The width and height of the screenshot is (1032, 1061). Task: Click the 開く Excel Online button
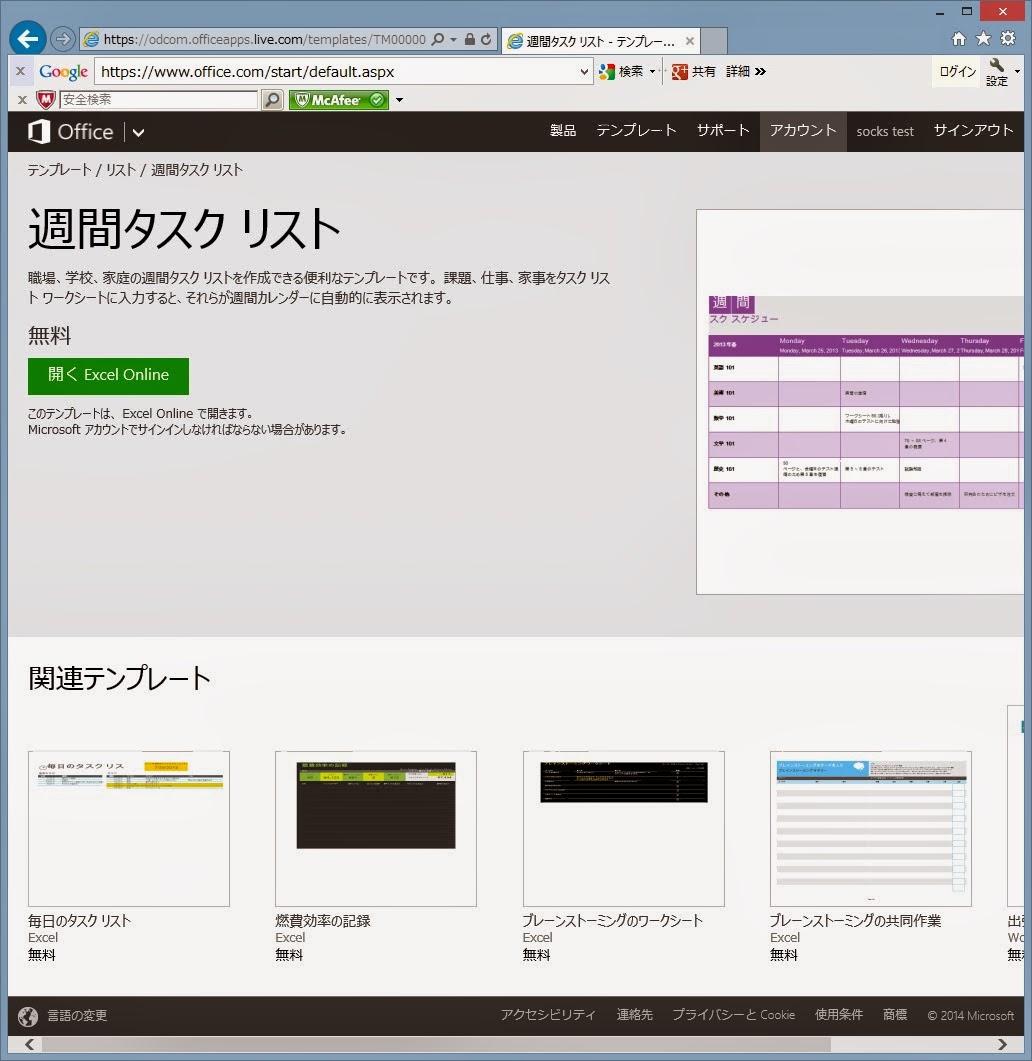[x=108, y=376]
